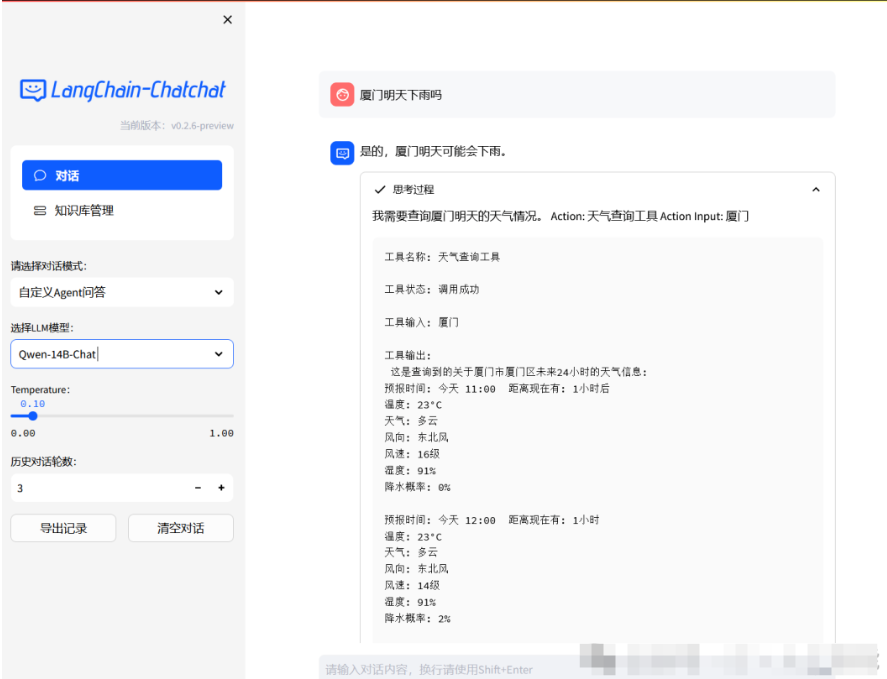Click the 清空对话 button
The width and height of the screenshot is (887, 679).
click(x=180, y=528)
